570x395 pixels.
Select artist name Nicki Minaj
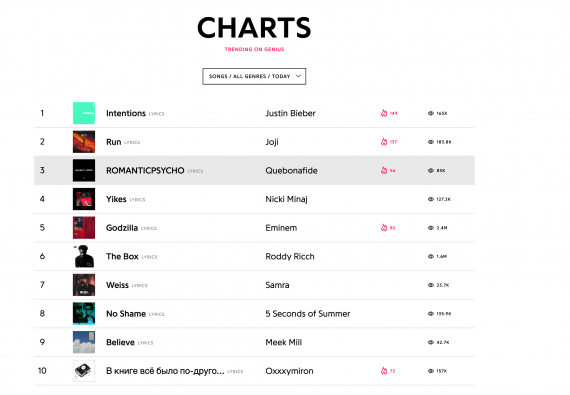point(286,199)
